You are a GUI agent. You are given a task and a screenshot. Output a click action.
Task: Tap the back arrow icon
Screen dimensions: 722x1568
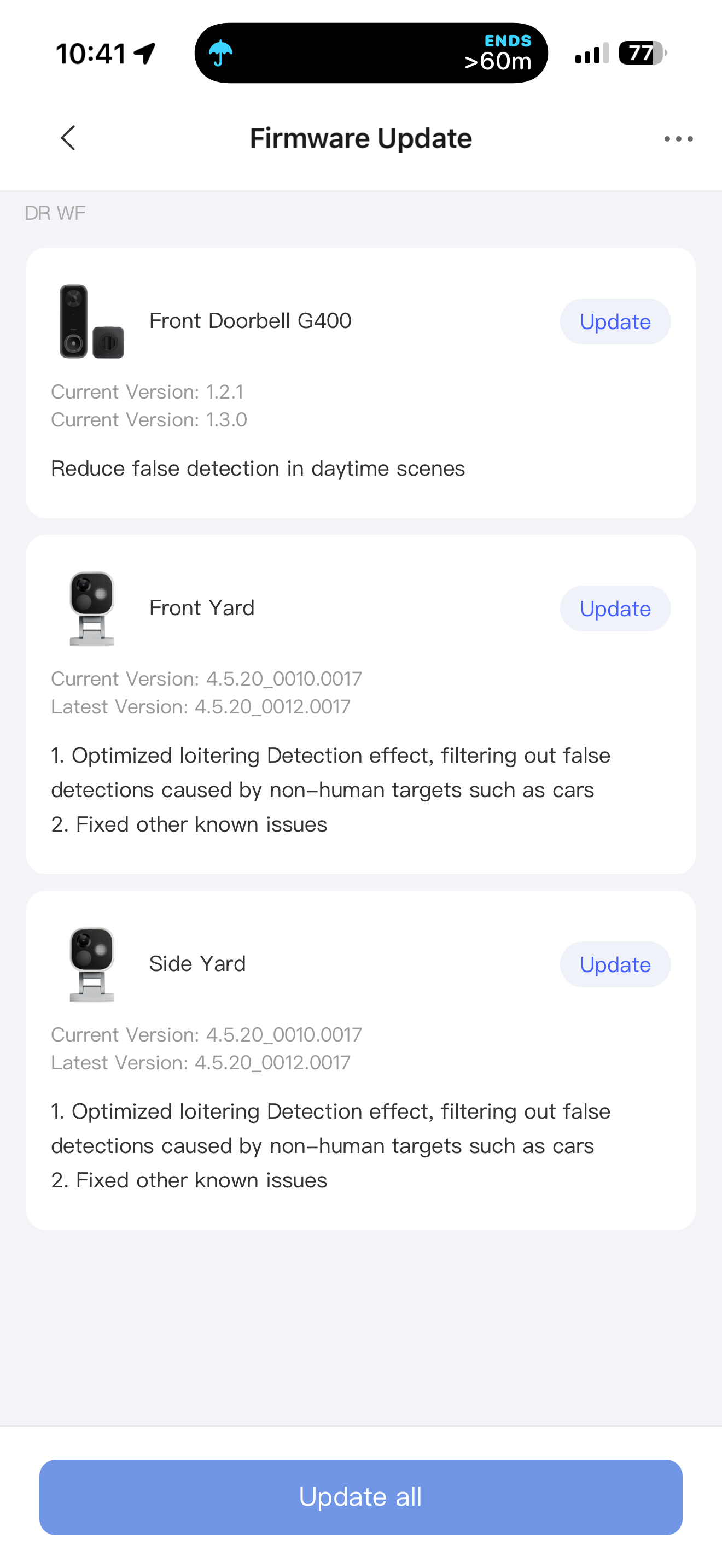click(x=68, y=138)
